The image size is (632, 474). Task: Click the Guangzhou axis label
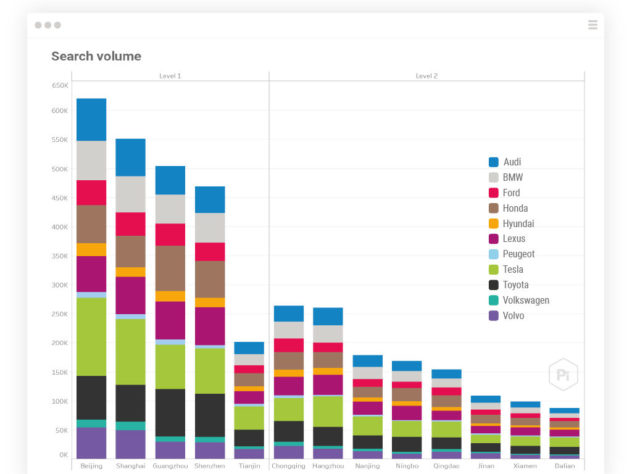(x=170, y=466)
